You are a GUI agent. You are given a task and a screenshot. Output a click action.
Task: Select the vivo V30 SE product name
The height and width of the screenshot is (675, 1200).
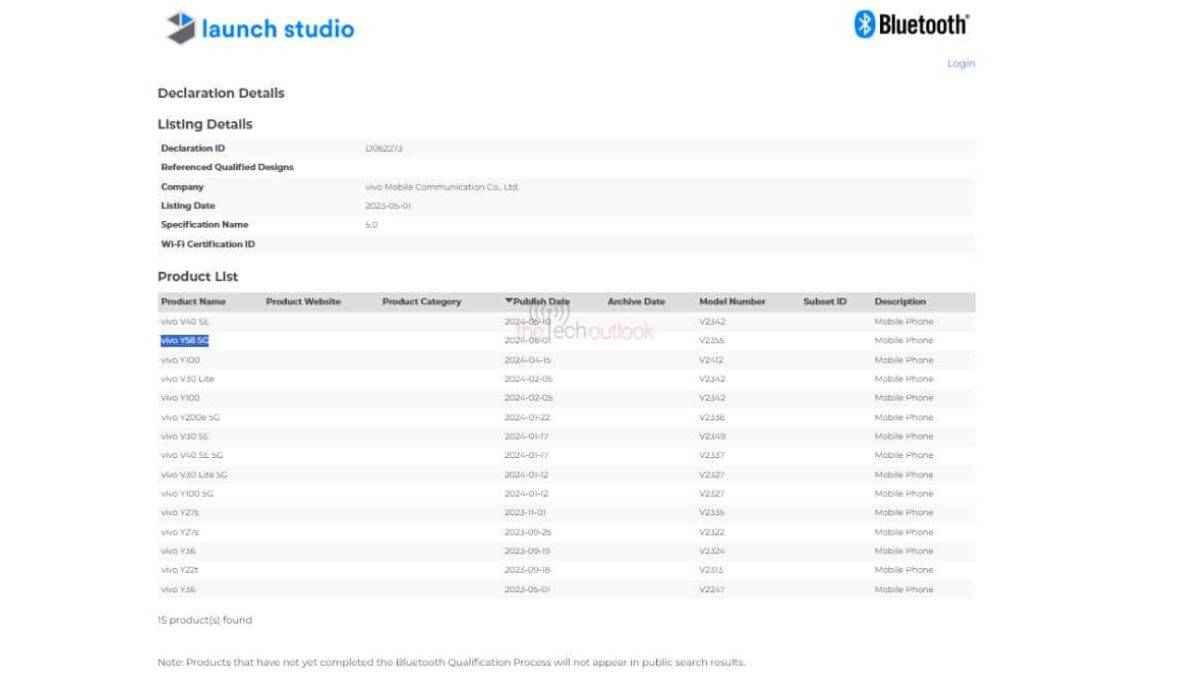185,436
